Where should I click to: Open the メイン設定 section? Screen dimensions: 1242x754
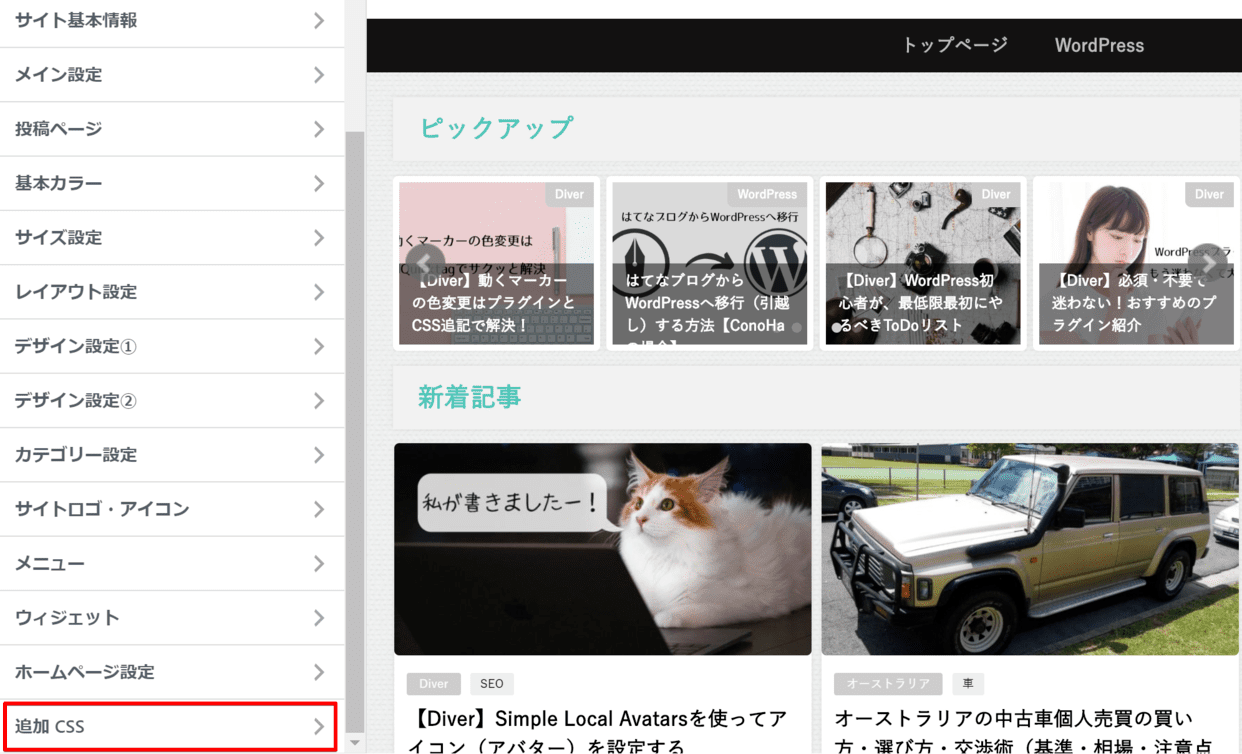(170, 75)
